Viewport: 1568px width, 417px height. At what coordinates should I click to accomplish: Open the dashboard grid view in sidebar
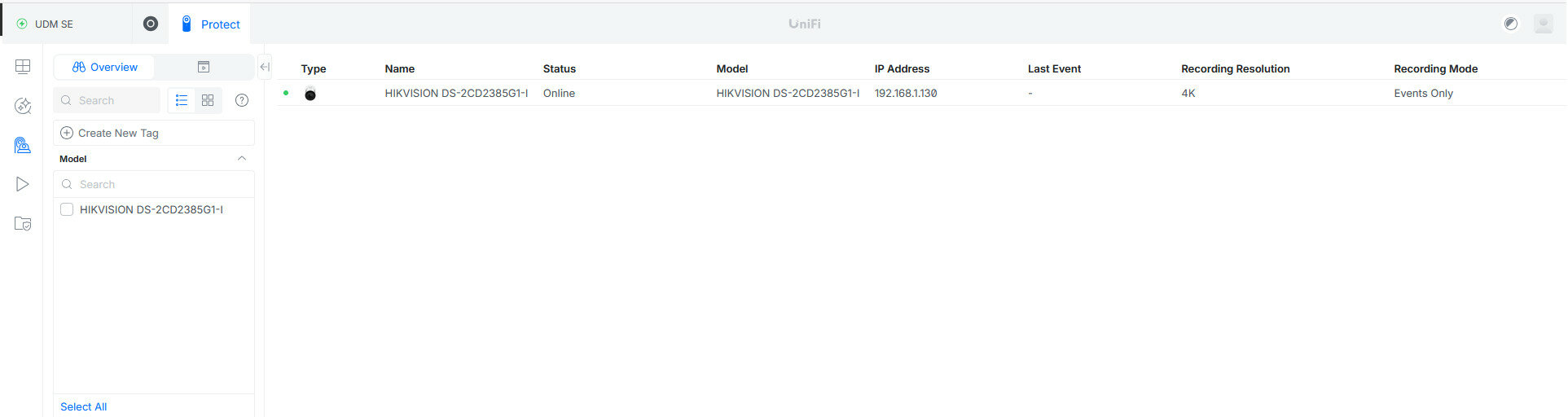(23, 67)
